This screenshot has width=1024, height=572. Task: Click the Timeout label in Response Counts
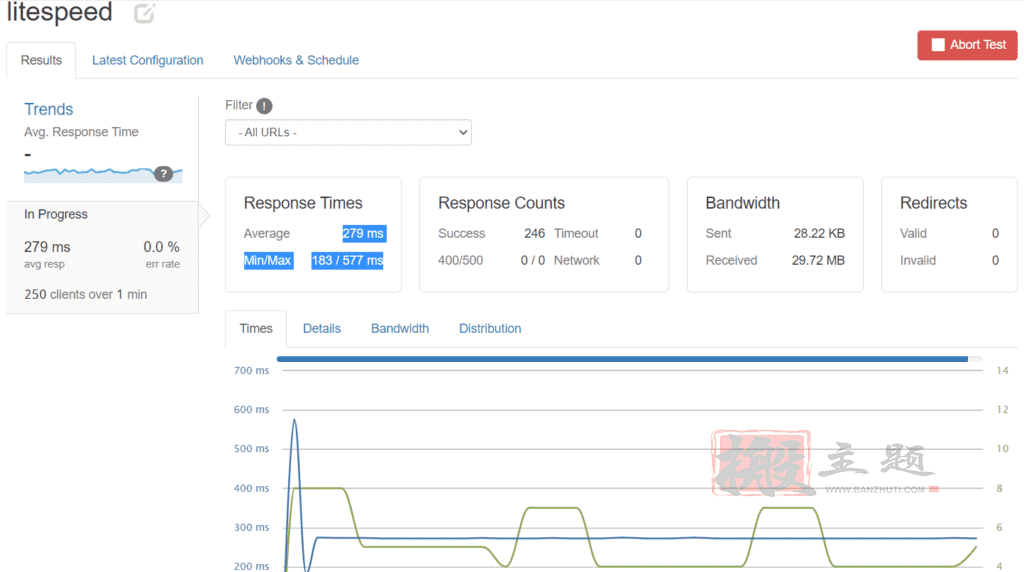pos(576,234)
